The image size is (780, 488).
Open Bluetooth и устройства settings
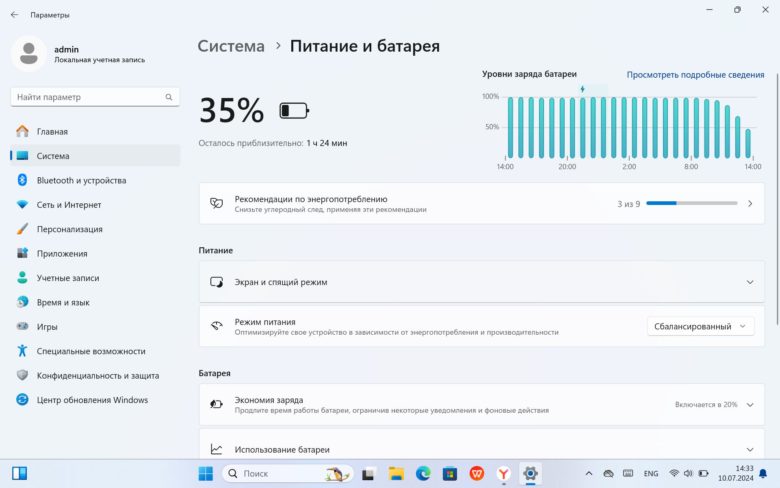[x=95, y=180]
